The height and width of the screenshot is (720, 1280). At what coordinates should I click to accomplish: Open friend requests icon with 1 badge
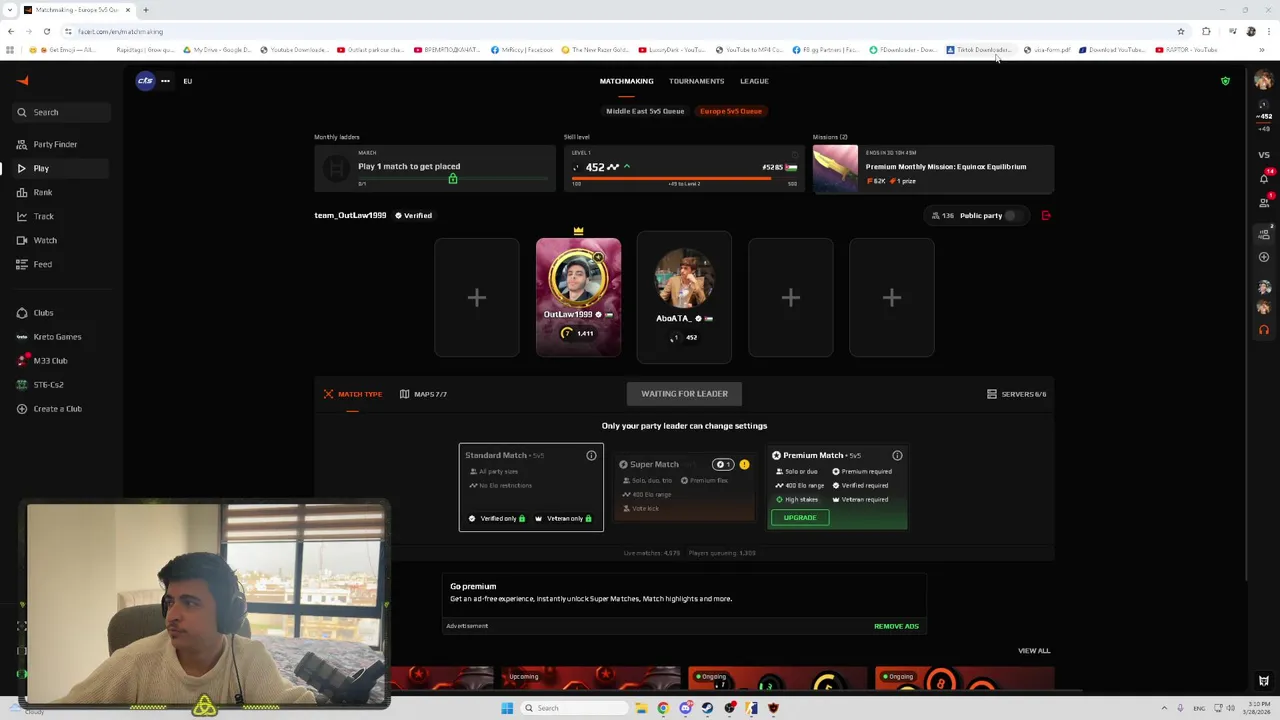[1265, 203]
